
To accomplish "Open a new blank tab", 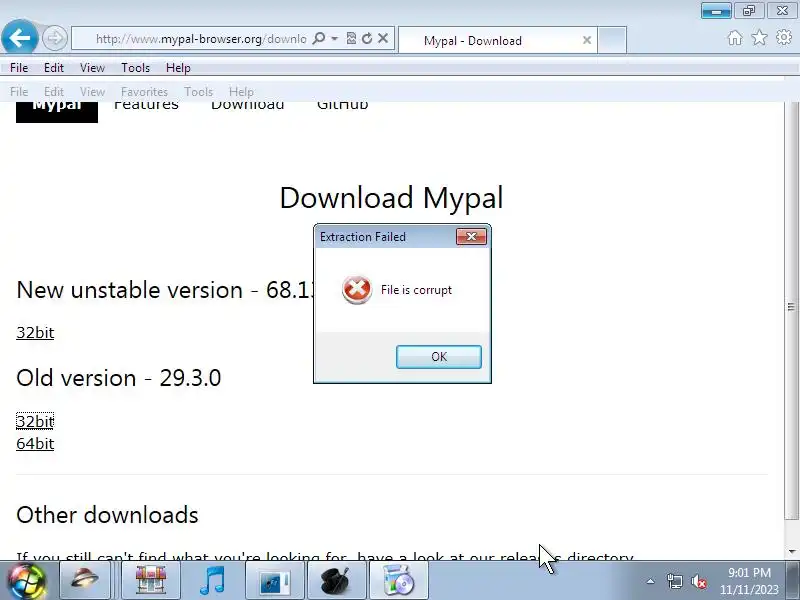I will pyautogui.click(x=612, y=40).
